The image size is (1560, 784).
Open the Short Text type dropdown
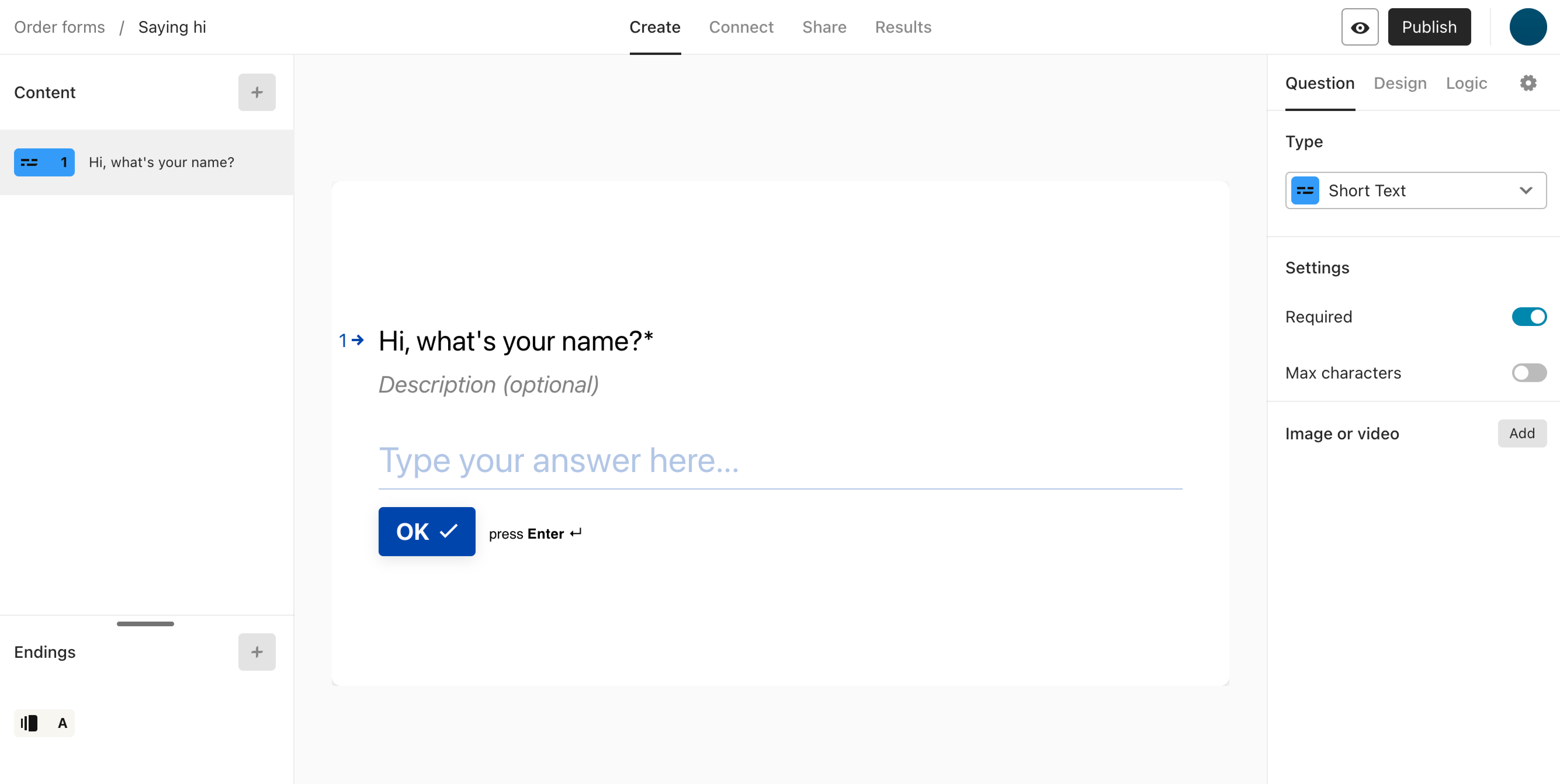(x=1416, y=191)
